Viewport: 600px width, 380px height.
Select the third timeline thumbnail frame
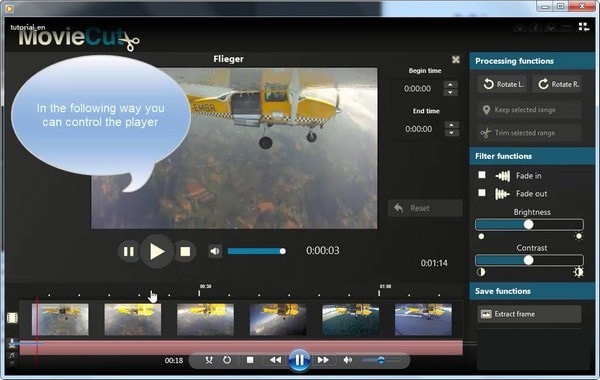coord(205,320)
